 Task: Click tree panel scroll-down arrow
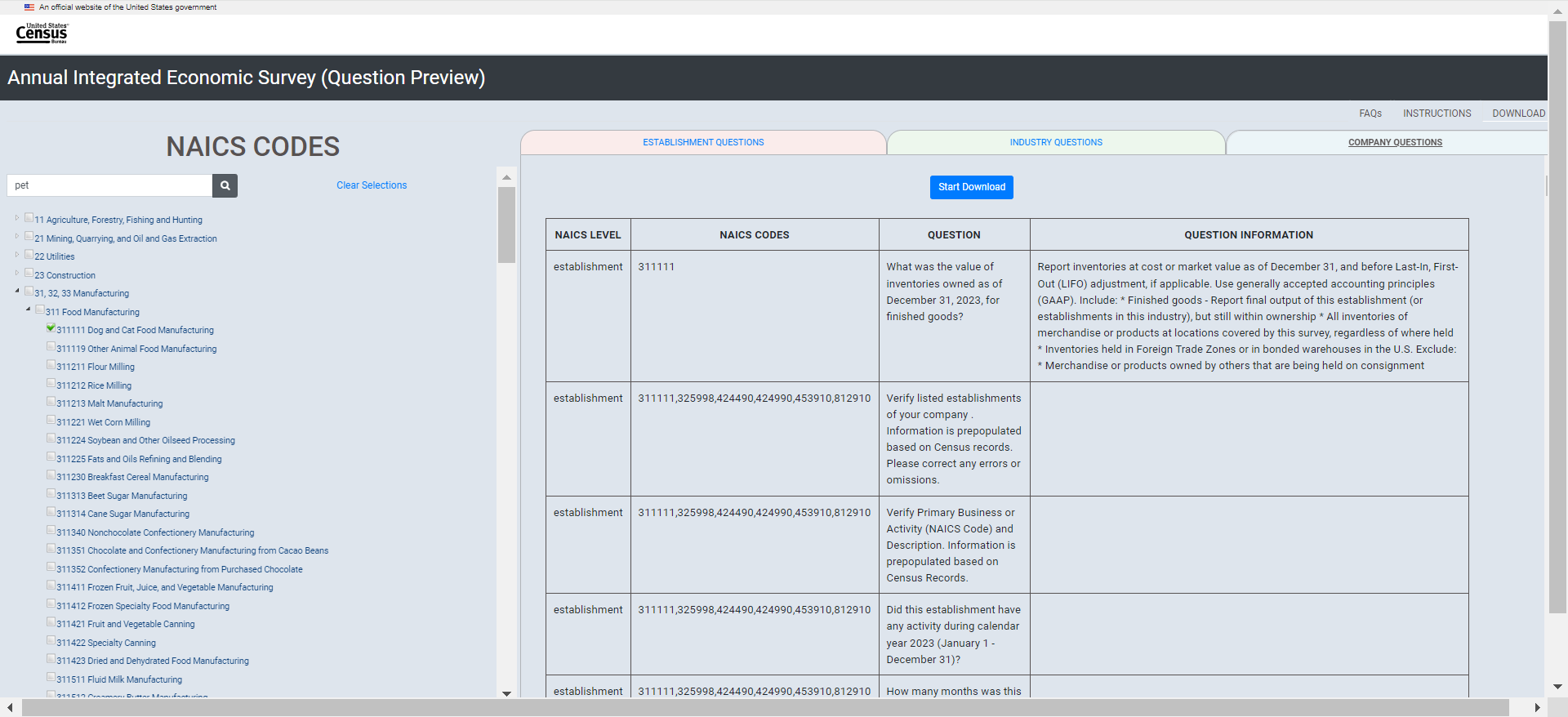pyautogui.click(x=506, y=693)
